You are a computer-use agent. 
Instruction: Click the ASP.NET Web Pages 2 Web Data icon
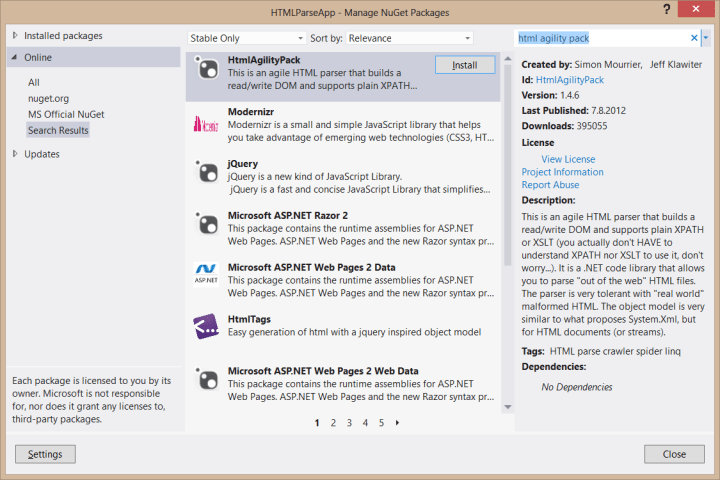pos(208,378)
